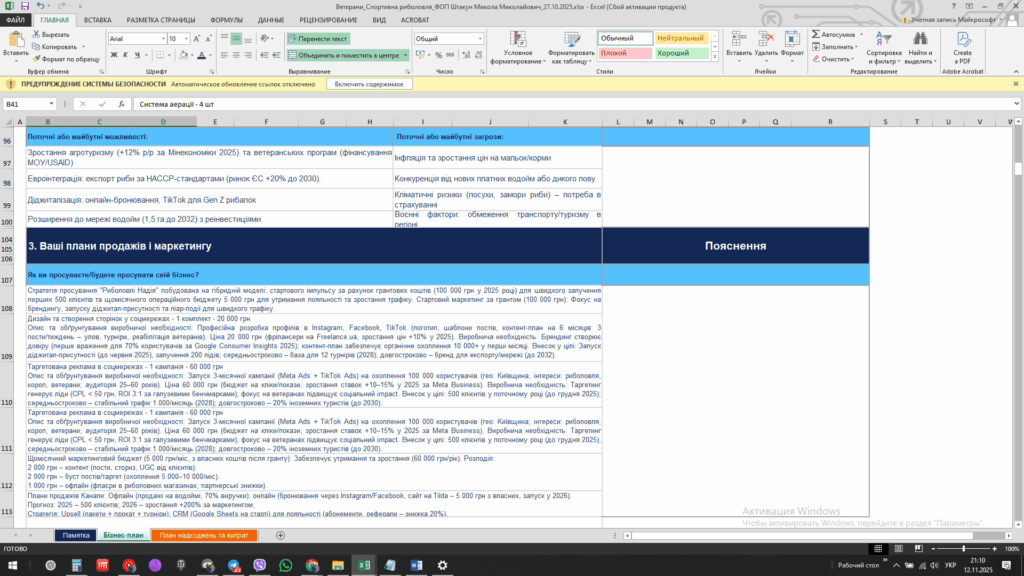
Task: Toggle Wrap Text (Перенести текст)
Action: tap(317, 38)
